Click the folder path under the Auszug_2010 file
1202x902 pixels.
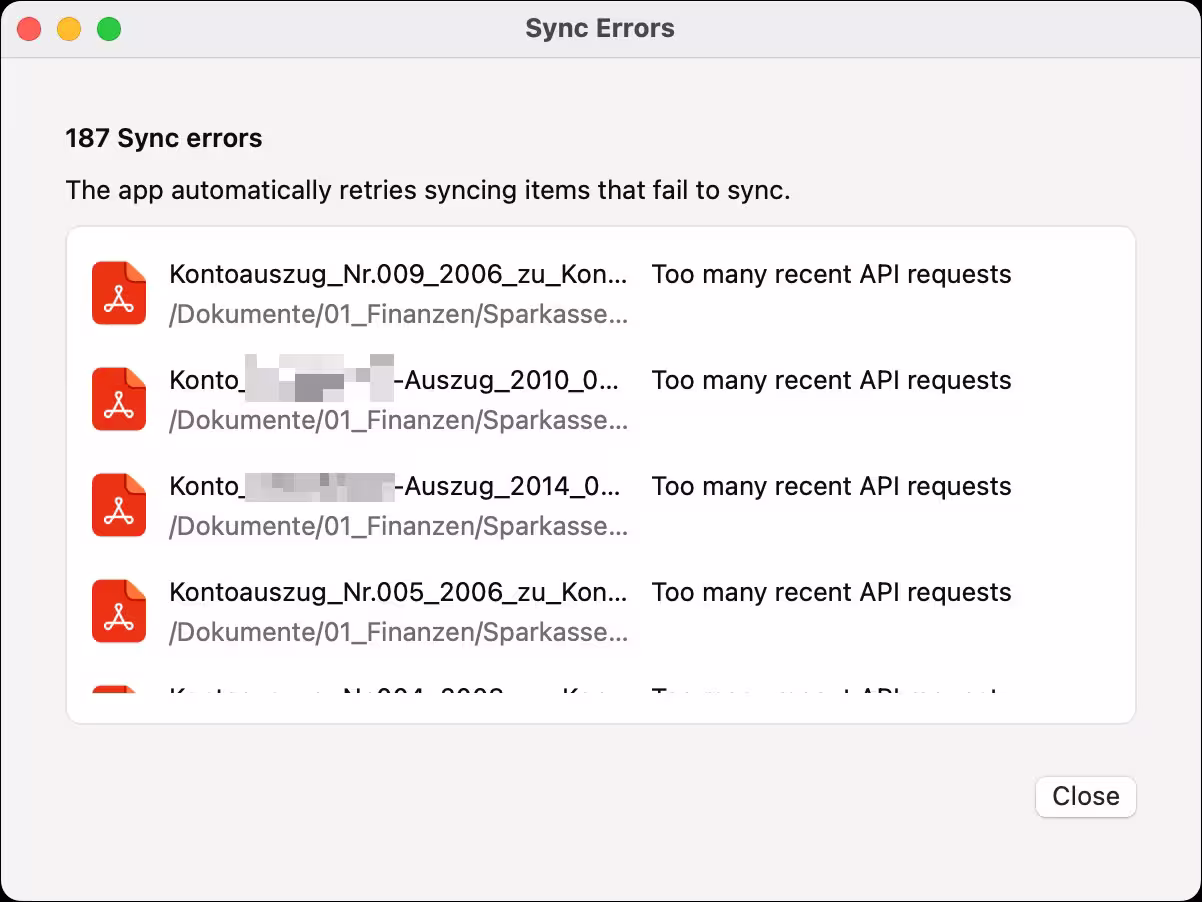point(399,421)
